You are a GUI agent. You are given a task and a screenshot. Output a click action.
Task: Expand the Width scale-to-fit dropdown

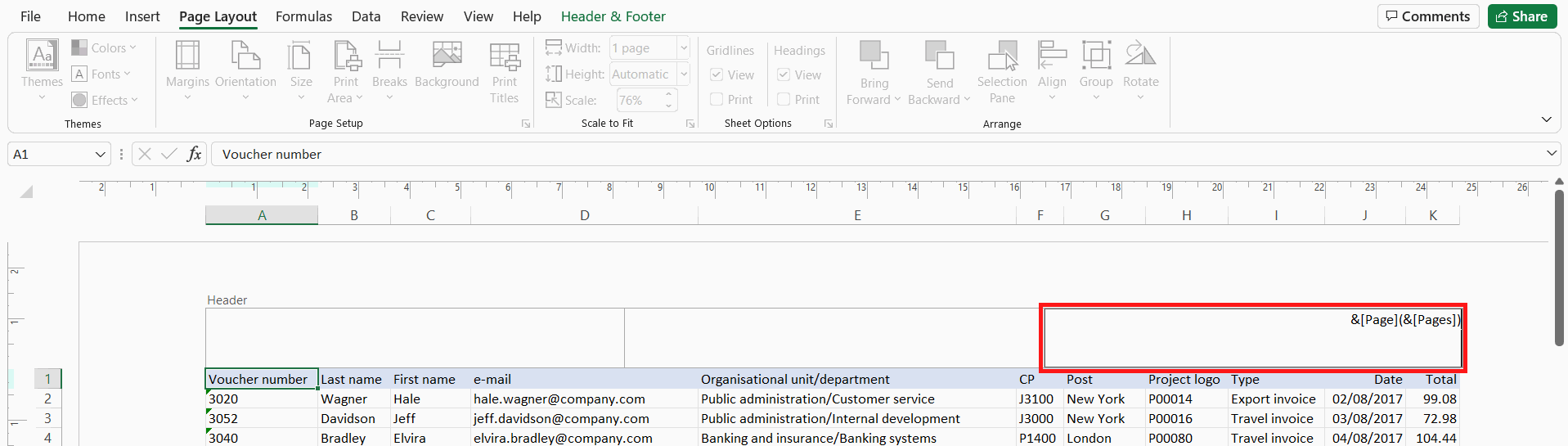point(684,48)
